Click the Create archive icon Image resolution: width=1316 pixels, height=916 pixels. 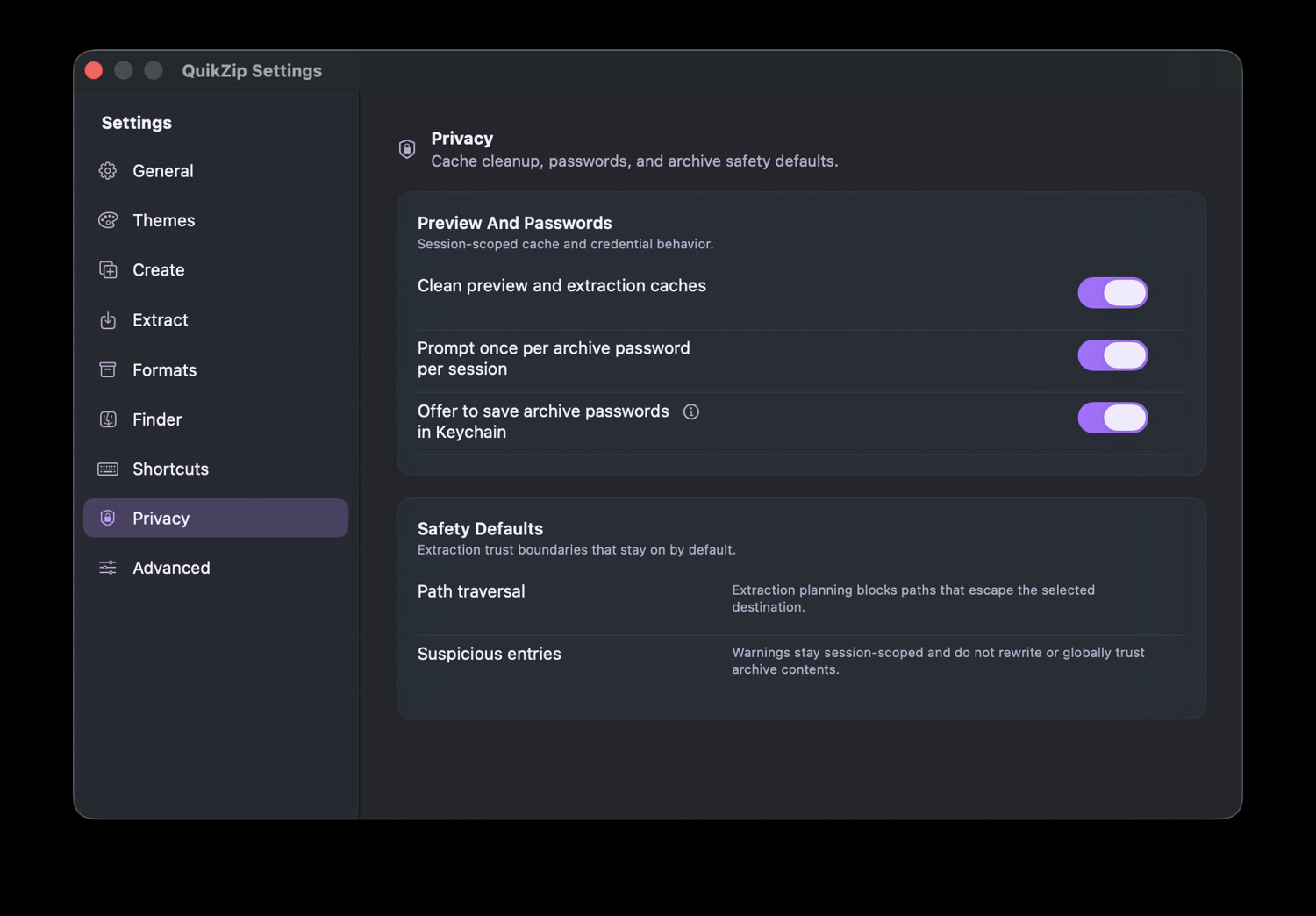pyautogui.click(x=108, y=270)
